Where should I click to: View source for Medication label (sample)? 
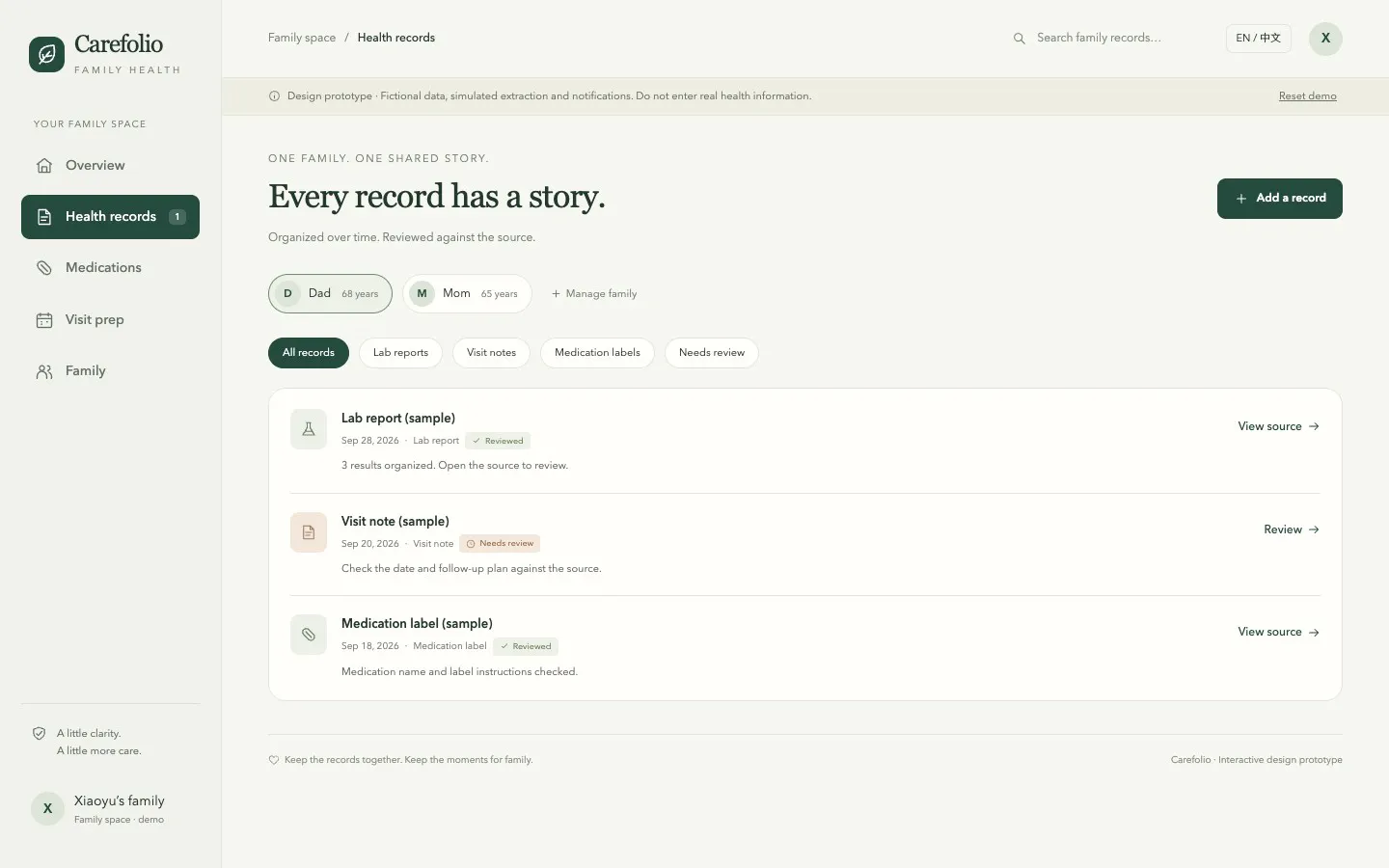(x=1279, y=632)
